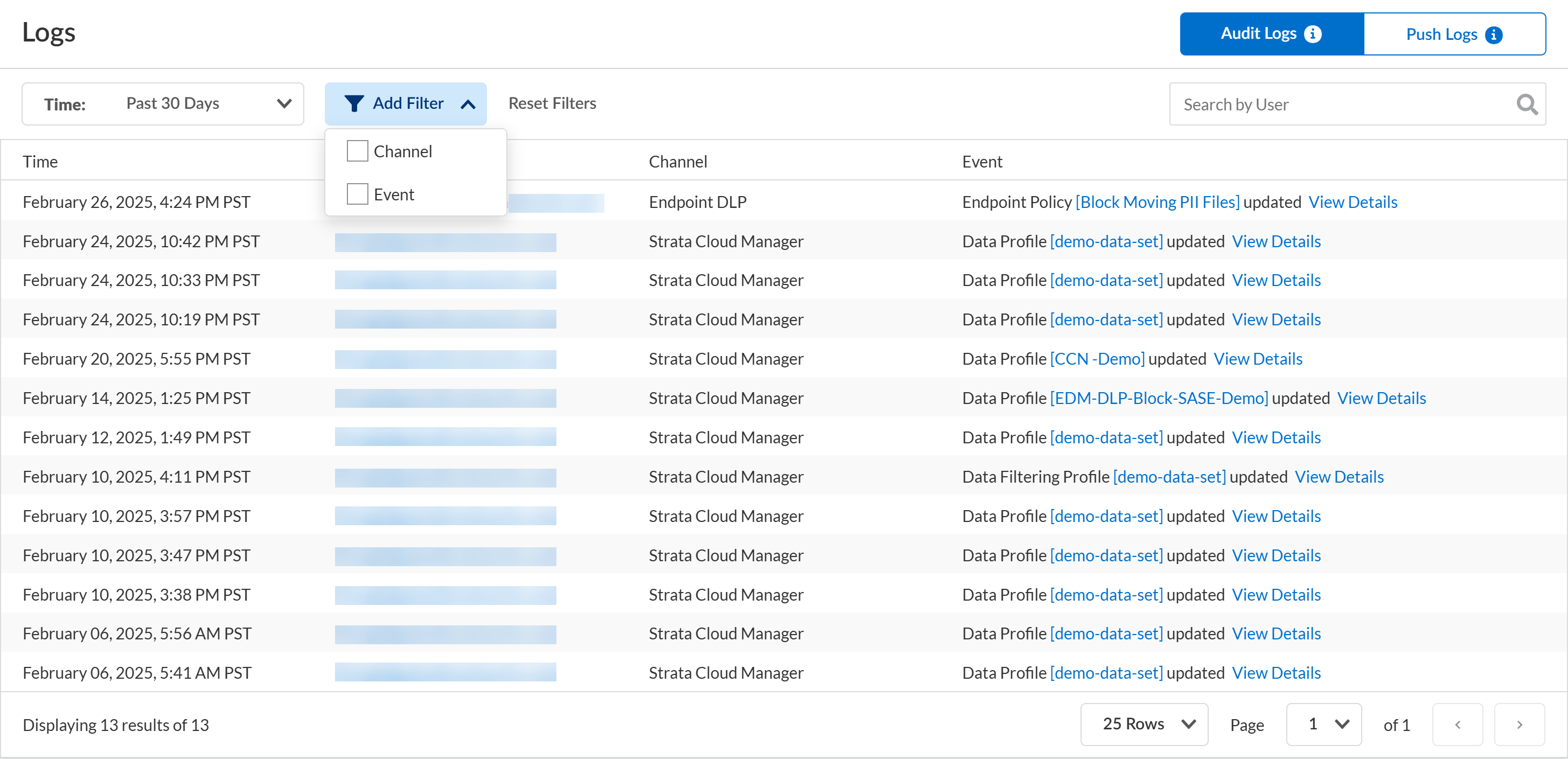Check the Event filter checkbox
The image size is (1568, 759).
coord(357,194)
